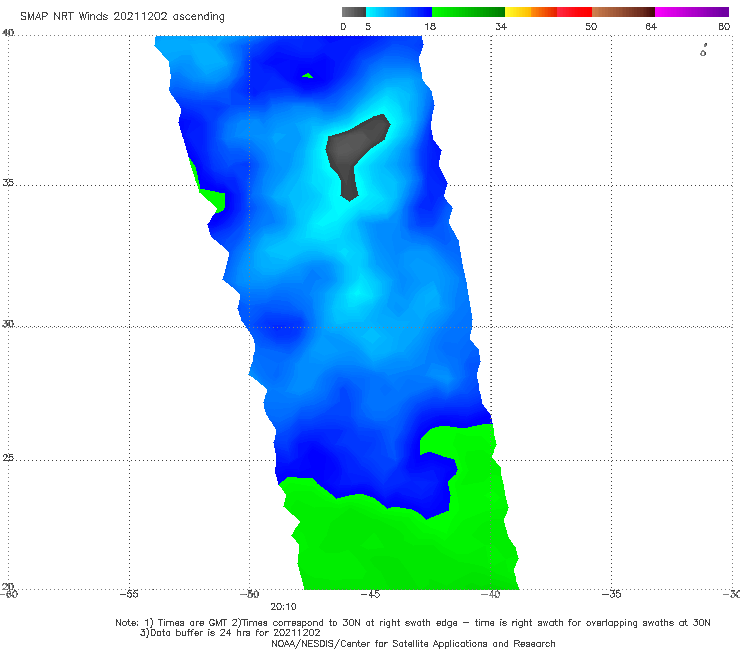Click the latitude label '30'
The width and height of the screenshot is (740, 650).
pyautogui.click(x=8, y=324)
